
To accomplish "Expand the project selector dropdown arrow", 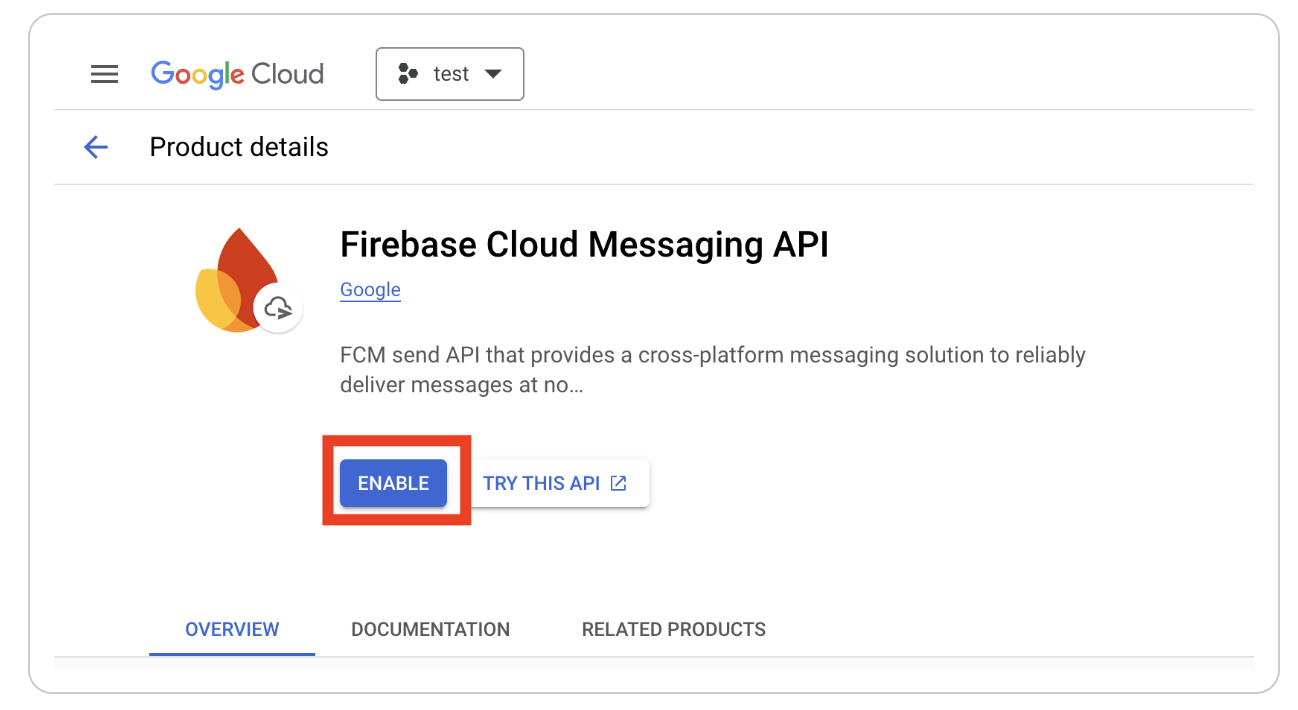I will (492, 74).
